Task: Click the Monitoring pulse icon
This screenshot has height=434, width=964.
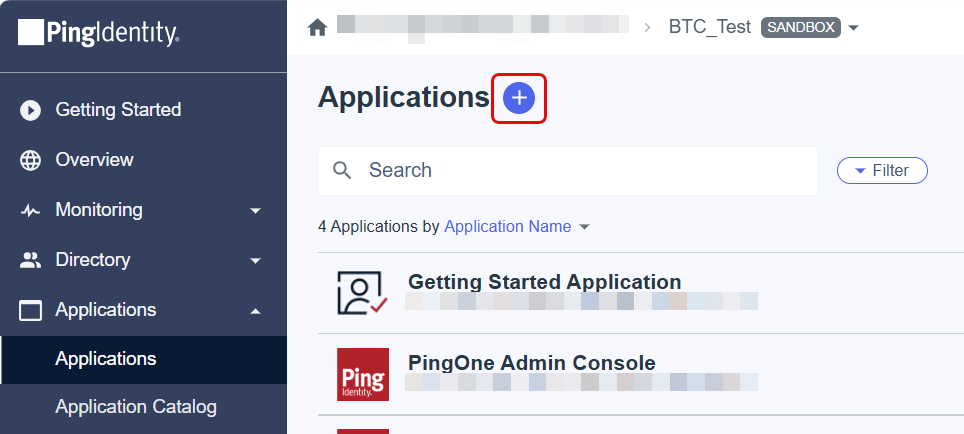Action: 30,211
